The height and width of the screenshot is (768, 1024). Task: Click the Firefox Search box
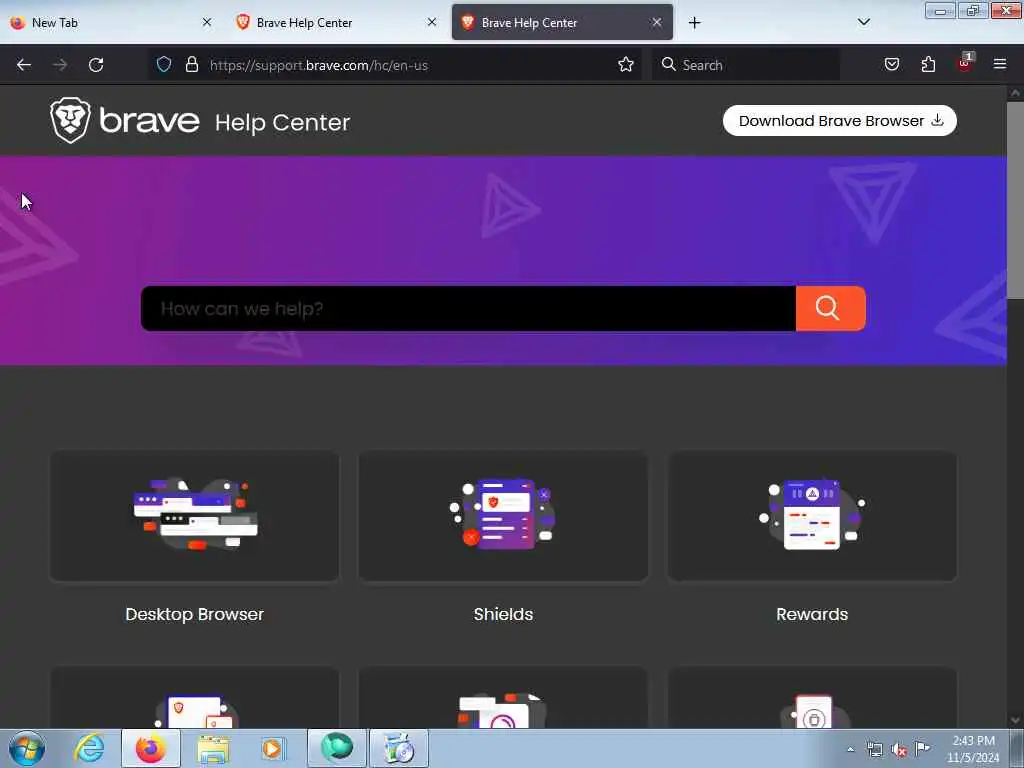746,65
